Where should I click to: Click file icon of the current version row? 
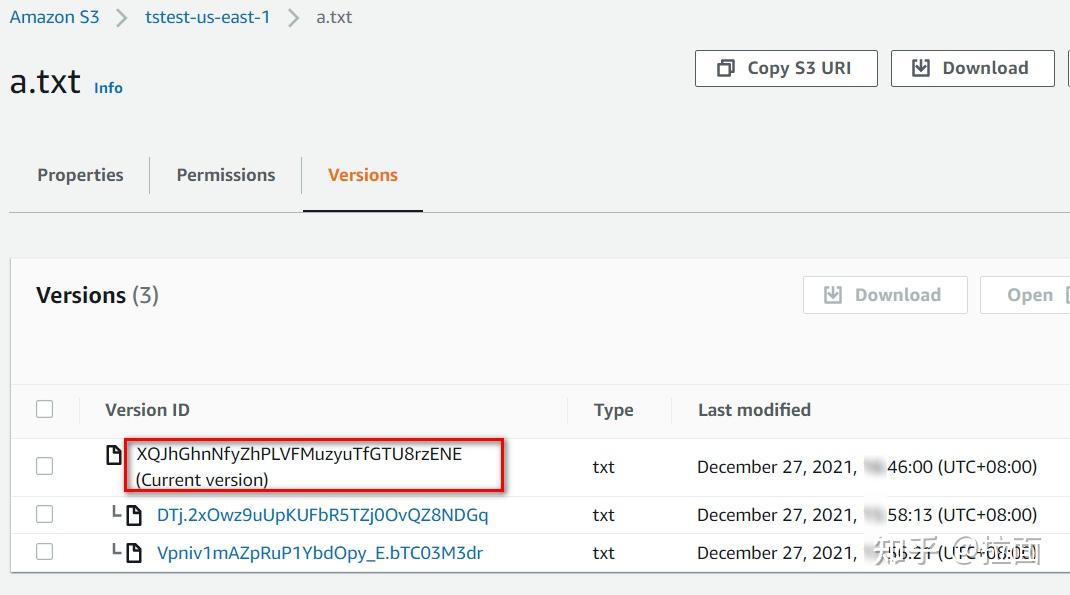[114, 454]
